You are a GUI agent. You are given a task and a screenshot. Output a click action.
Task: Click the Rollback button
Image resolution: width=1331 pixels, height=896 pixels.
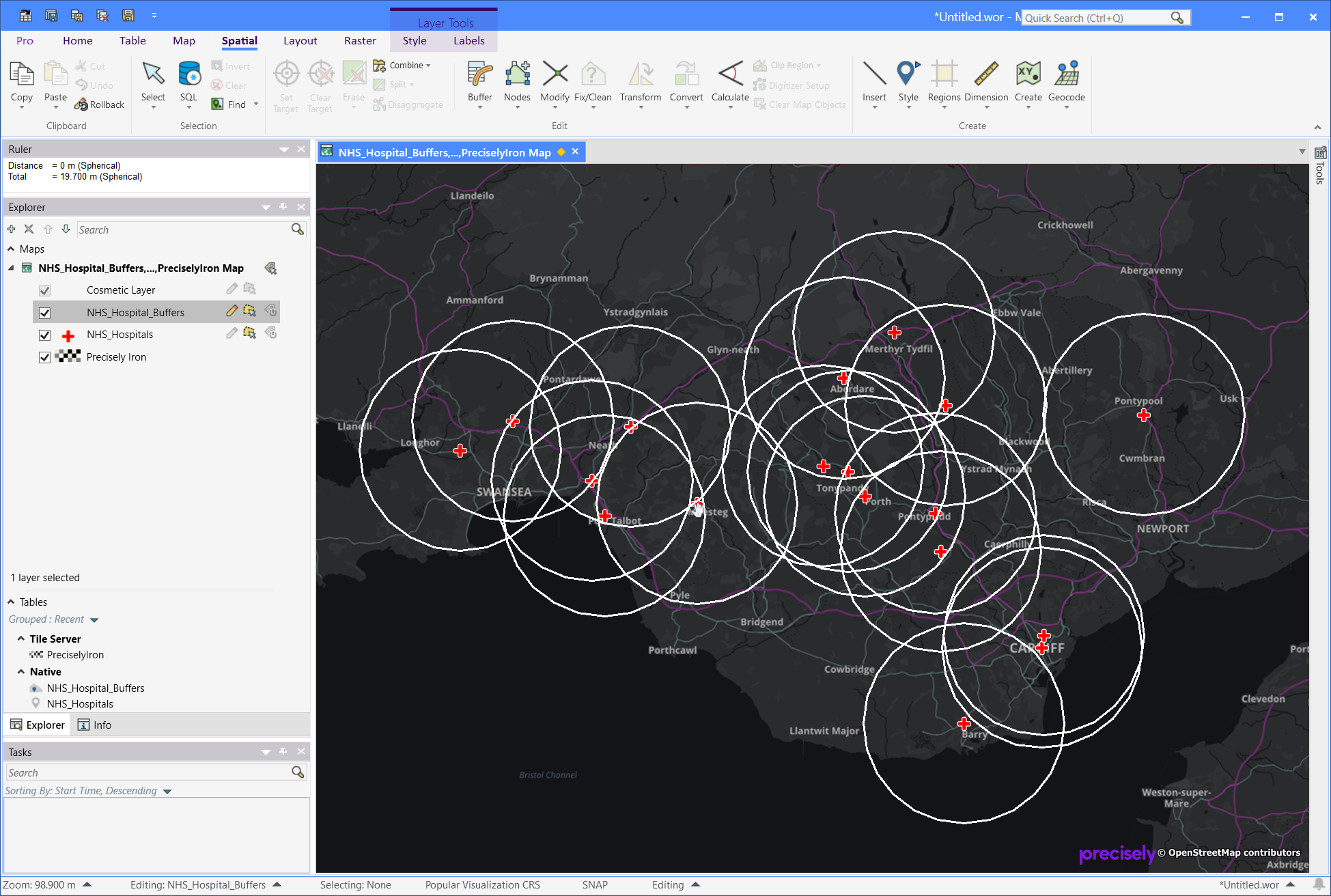point(100,104)
